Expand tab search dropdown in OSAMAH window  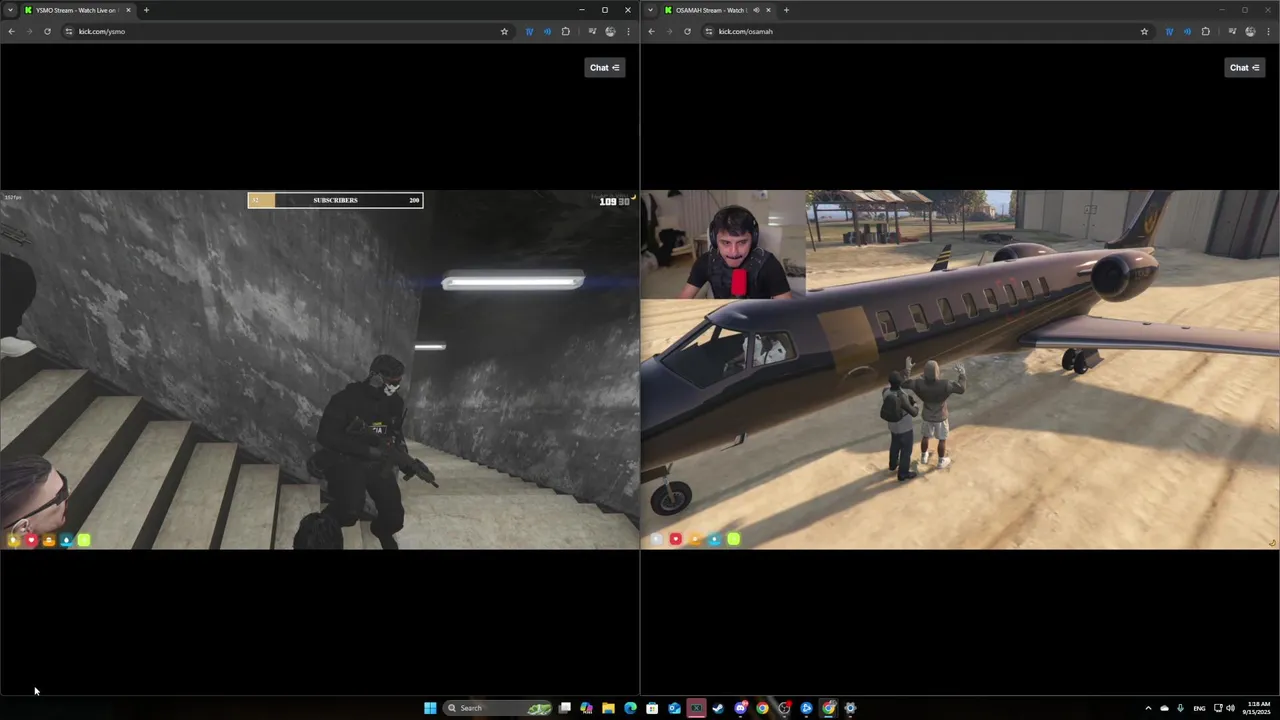[x=651, y=10]
